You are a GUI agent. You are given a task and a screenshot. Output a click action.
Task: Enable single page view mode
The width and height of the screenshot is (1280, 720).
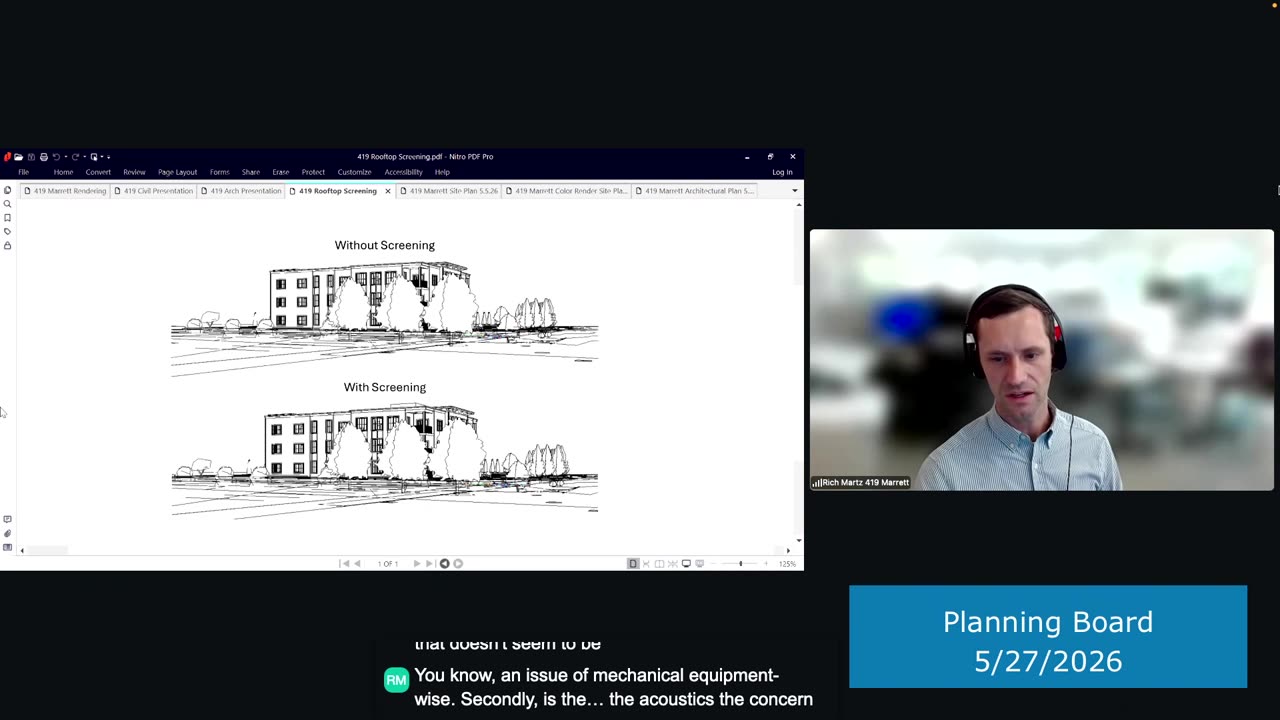[633, 563]
